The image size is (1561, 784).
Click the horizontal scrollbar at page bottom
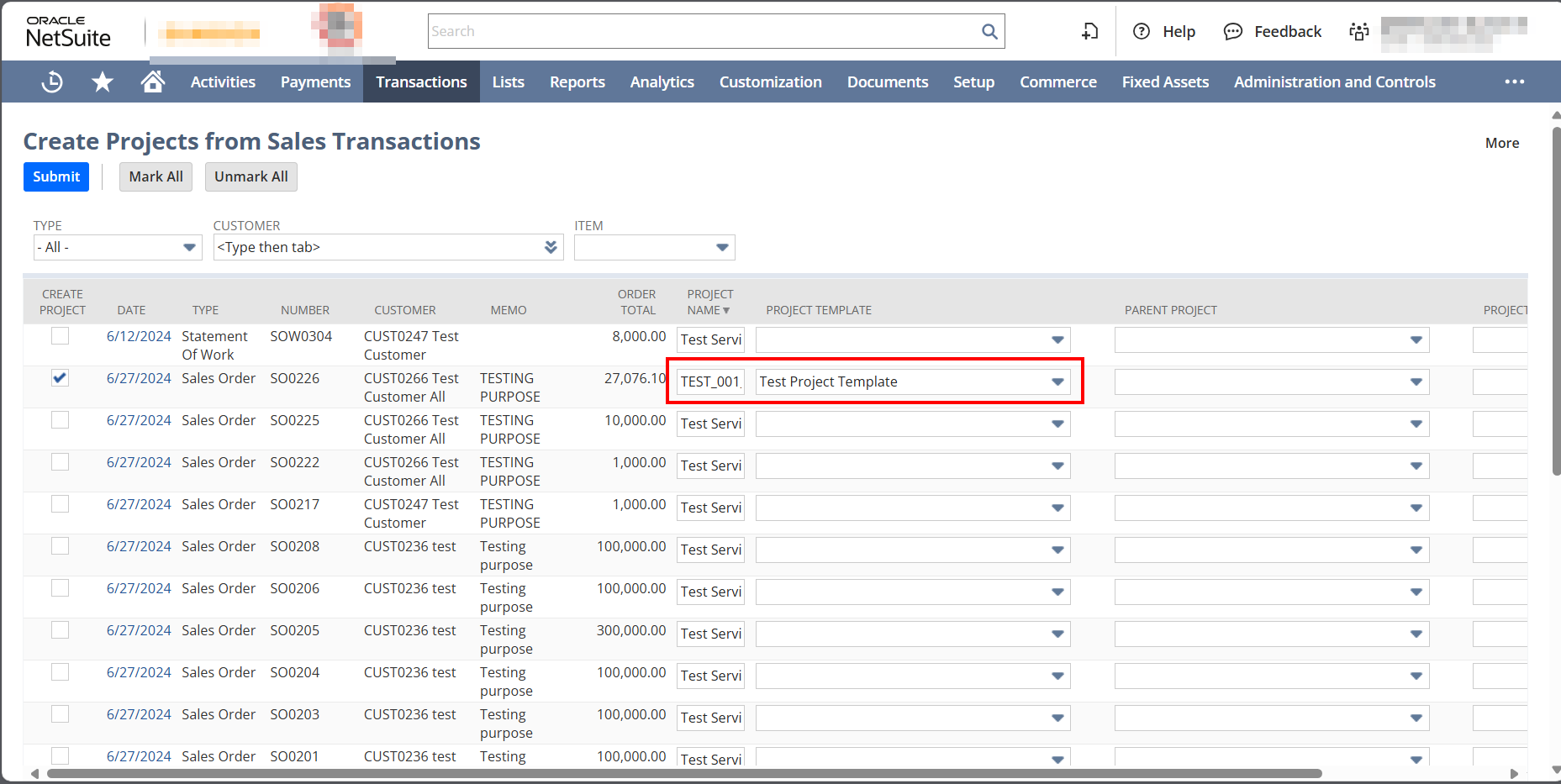coord(684,773)
